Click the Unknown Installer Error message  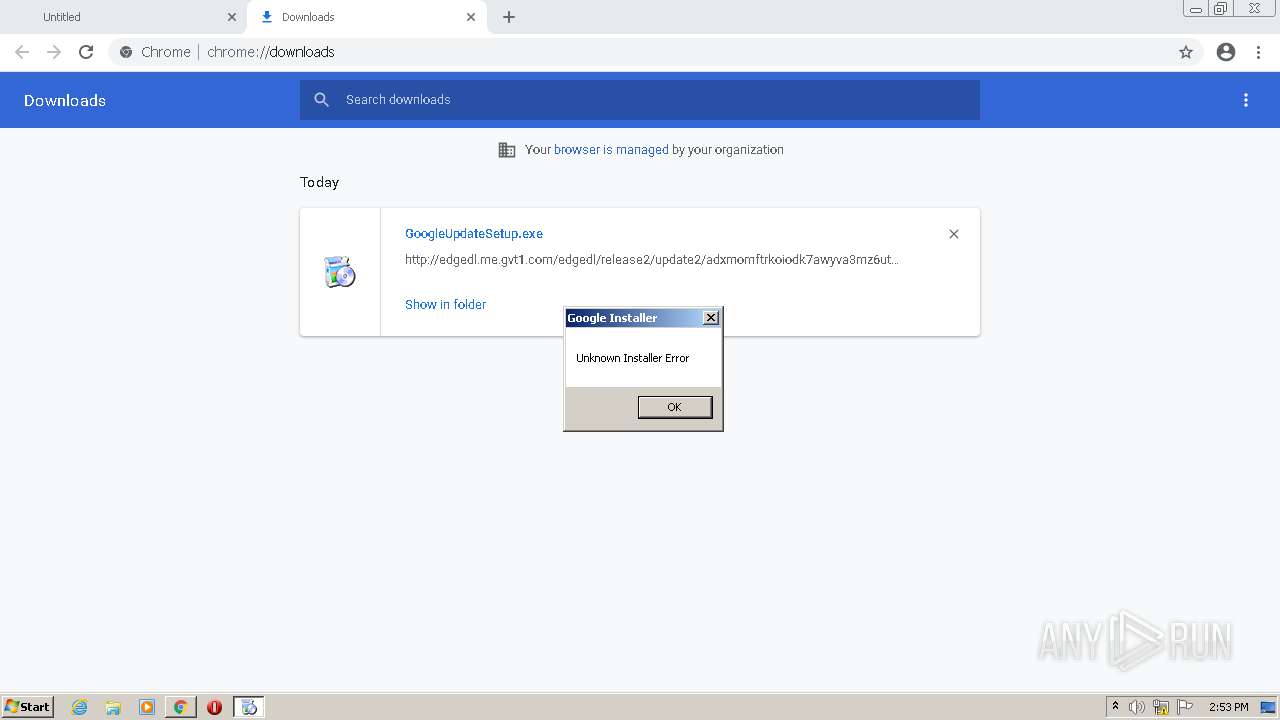pos(633,358)
